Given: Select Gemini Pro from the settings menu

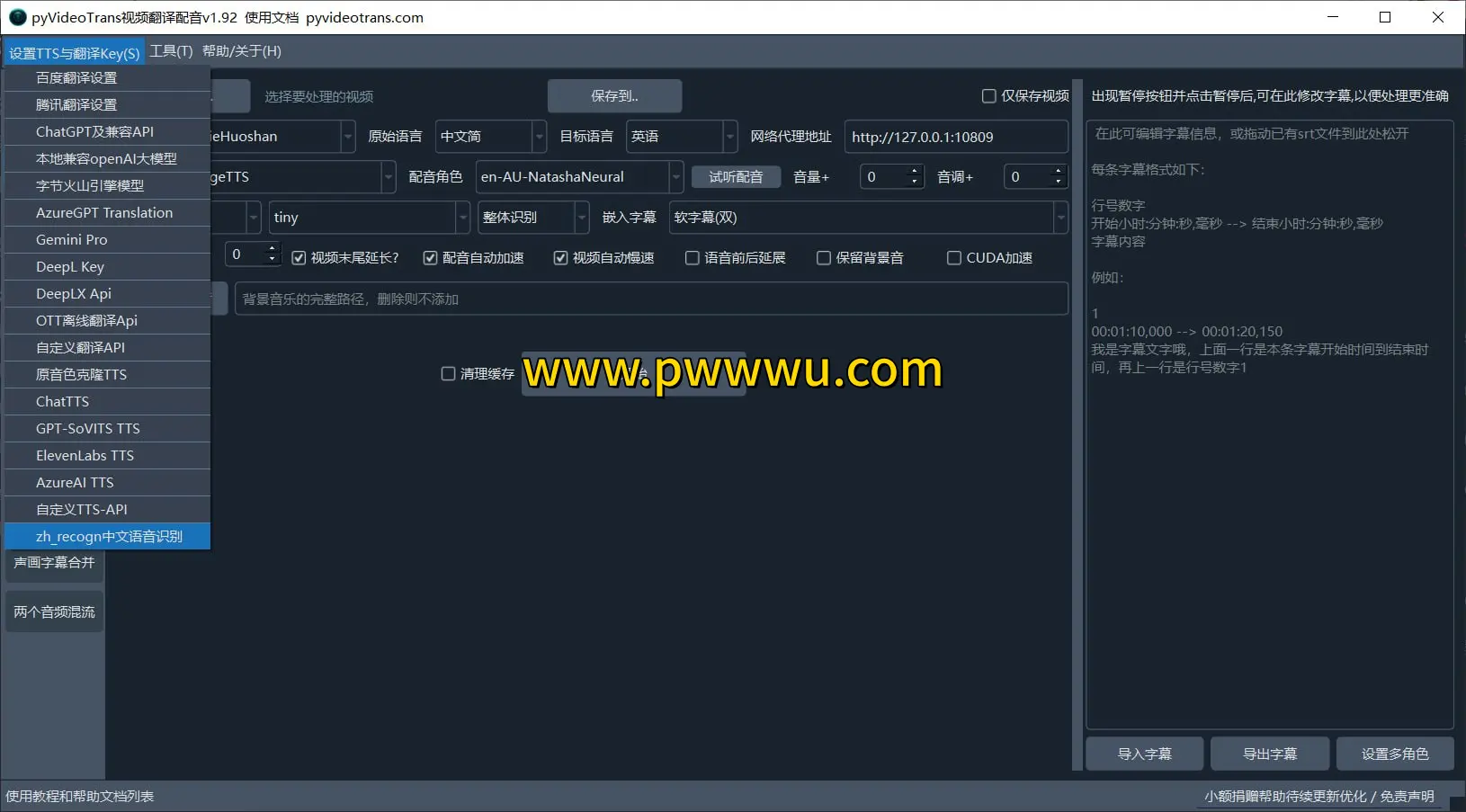Looking at the screenshot, I should pos(71,239).
